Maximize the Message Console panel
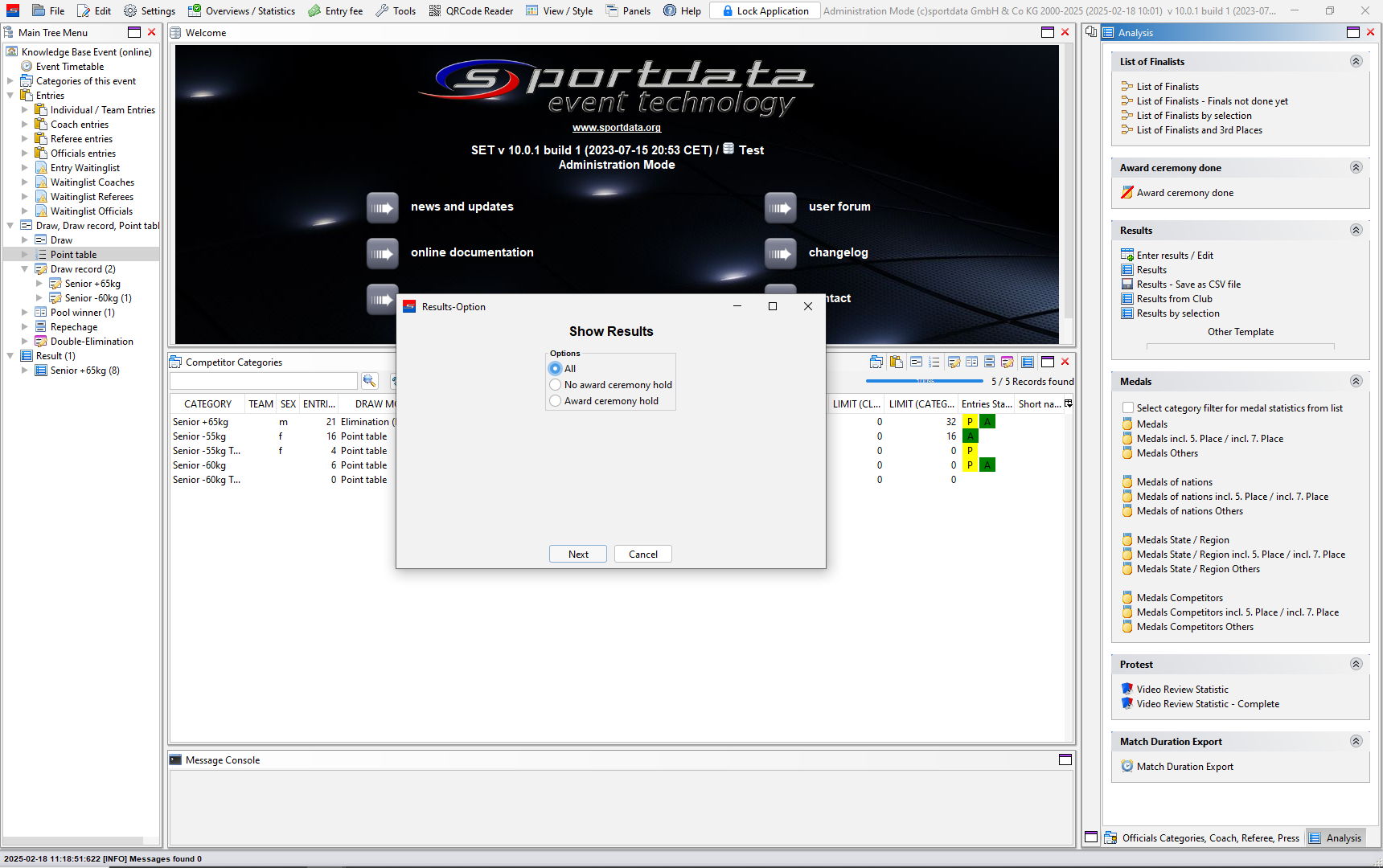Screen dimensions: 1383x868 [x=1065, y=759]
